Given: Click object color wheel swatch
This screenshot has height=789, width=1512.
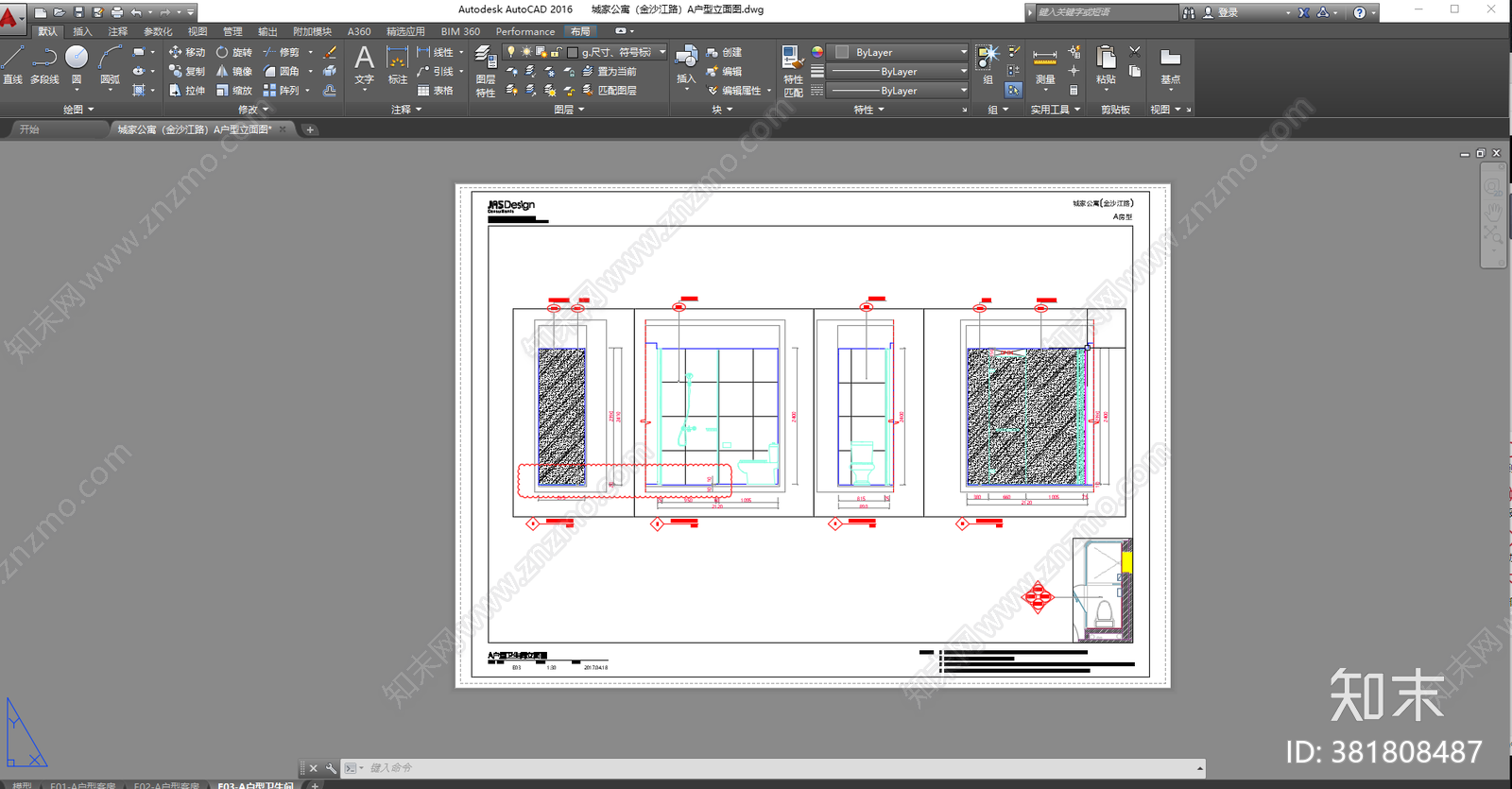Looking at the screenshot, I should coord(817,52).
